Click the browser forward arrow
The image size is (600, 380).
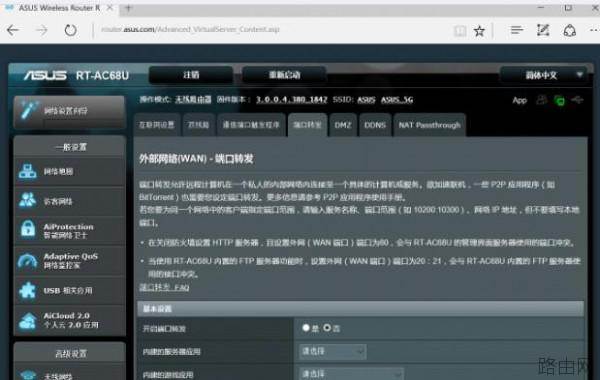[42, 30]
